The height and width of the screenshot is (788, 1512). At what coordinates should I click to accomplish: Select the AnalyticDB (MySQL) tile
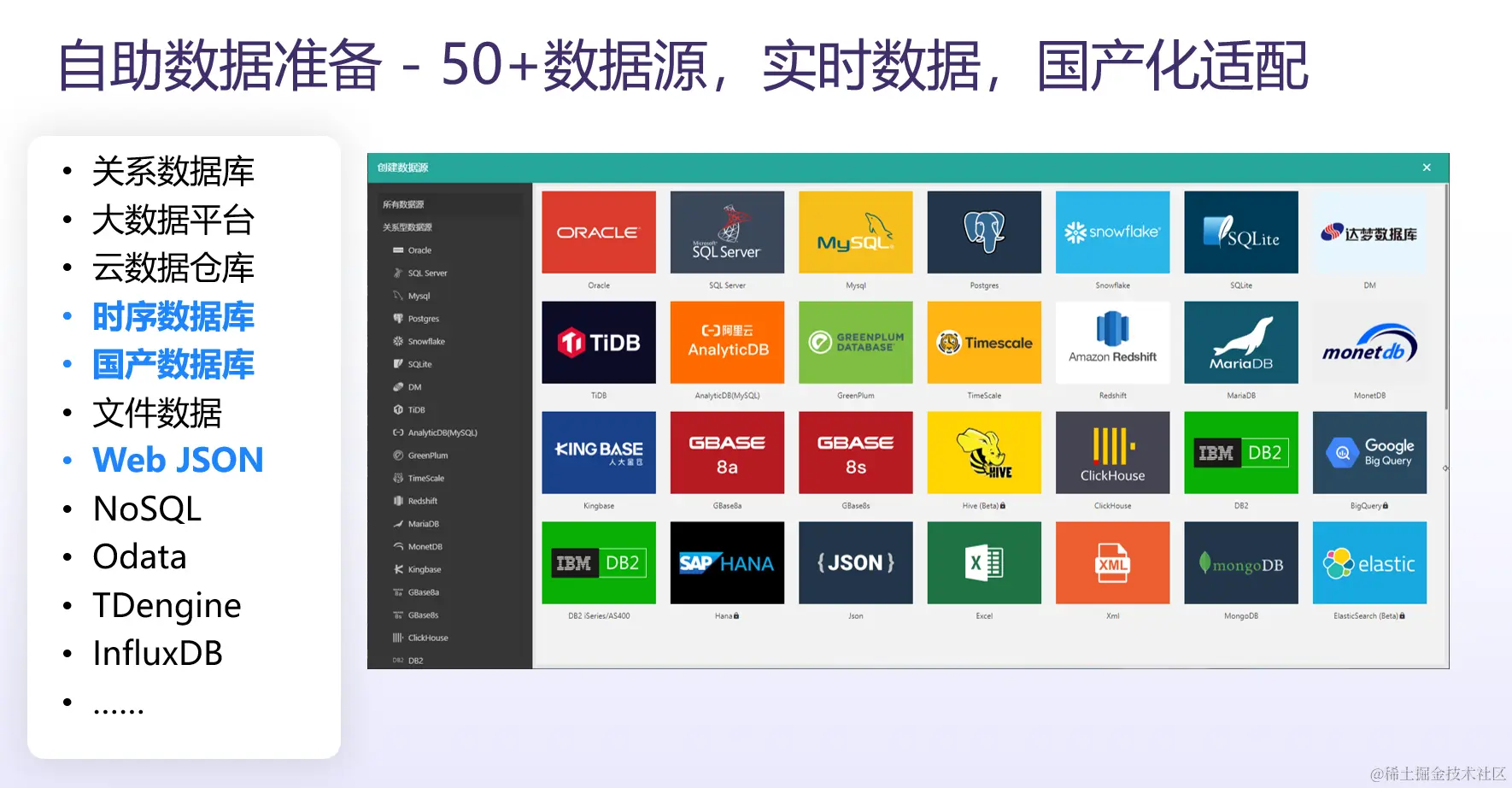(x=727, y=343)
